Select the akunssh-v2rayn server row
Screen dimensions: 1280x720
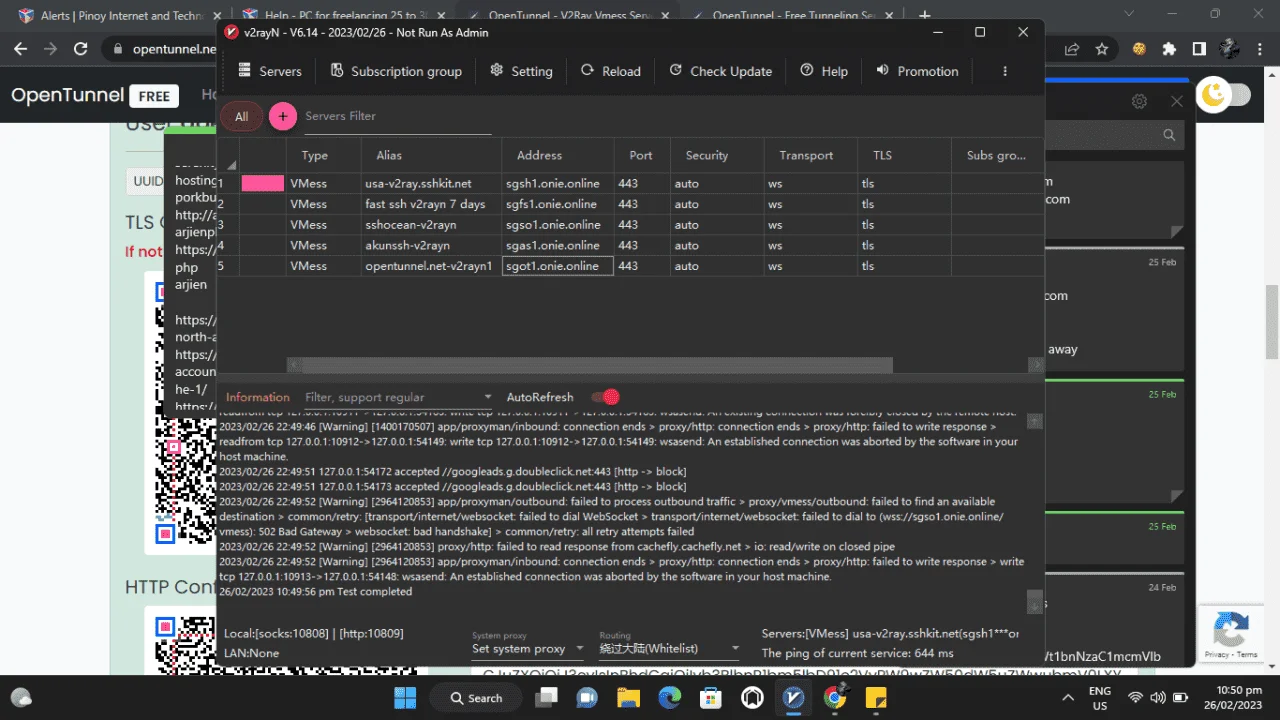point(630,245)
